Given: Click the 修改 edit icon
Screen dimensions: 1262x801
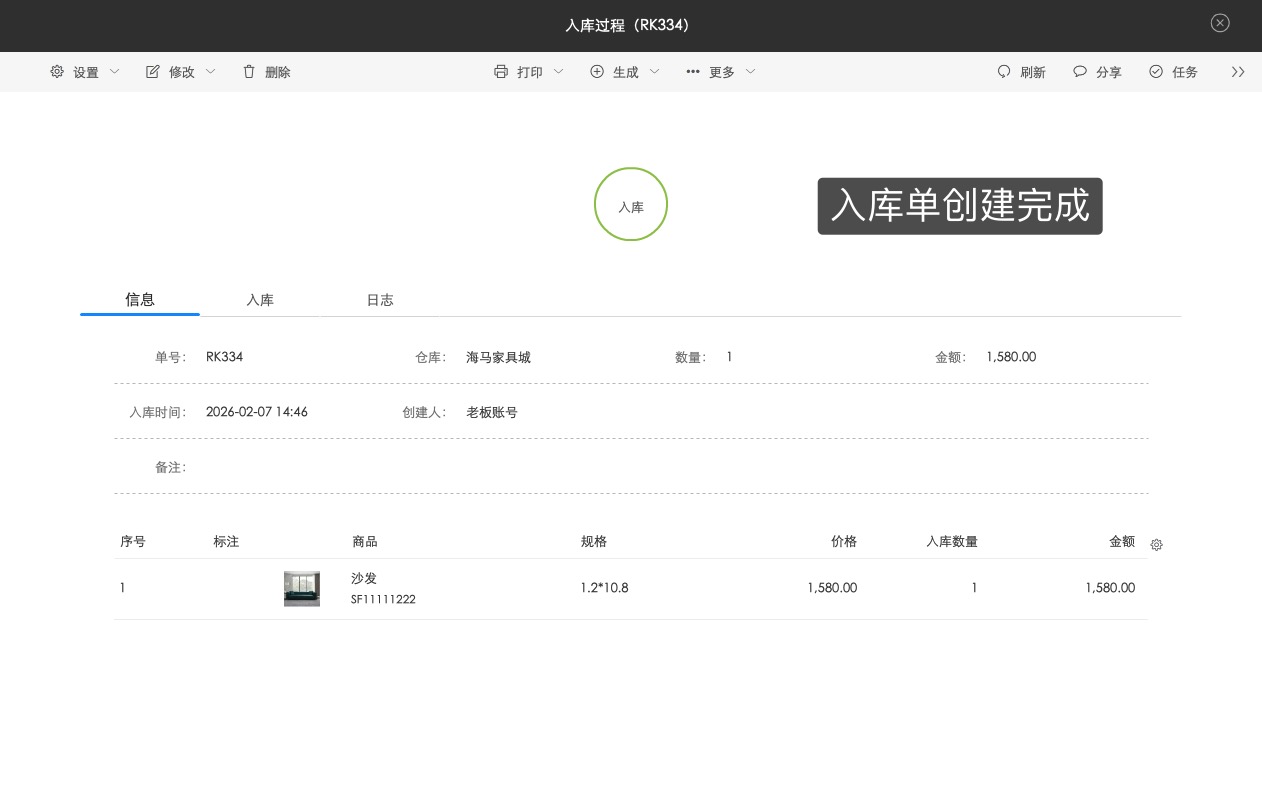Looking at the screenshot, I should click(152, 71).
